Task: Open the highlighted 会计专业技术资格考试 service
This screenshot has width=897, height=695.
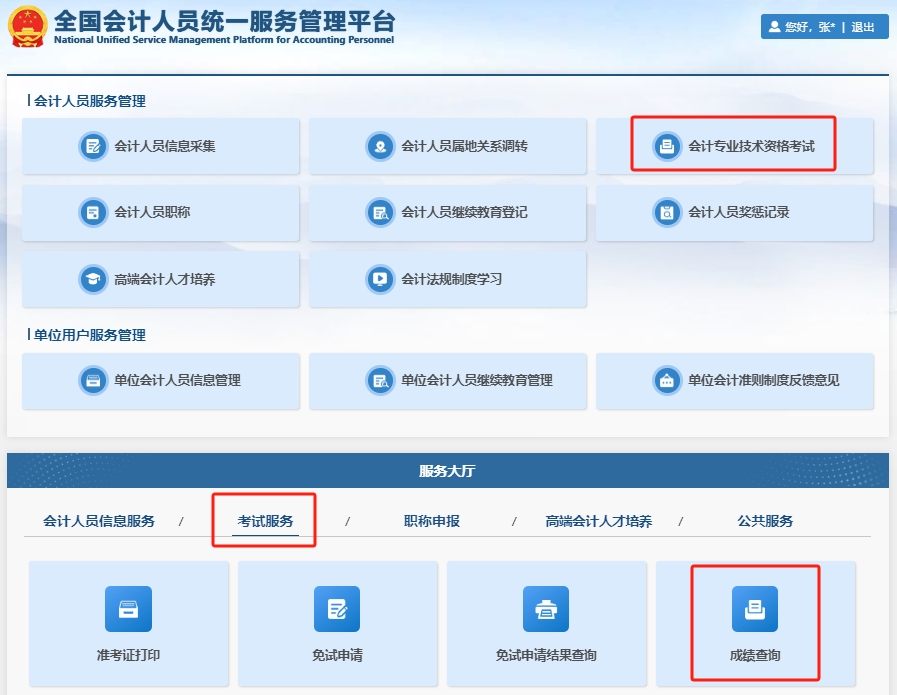Action: click(x=735, y=146)
